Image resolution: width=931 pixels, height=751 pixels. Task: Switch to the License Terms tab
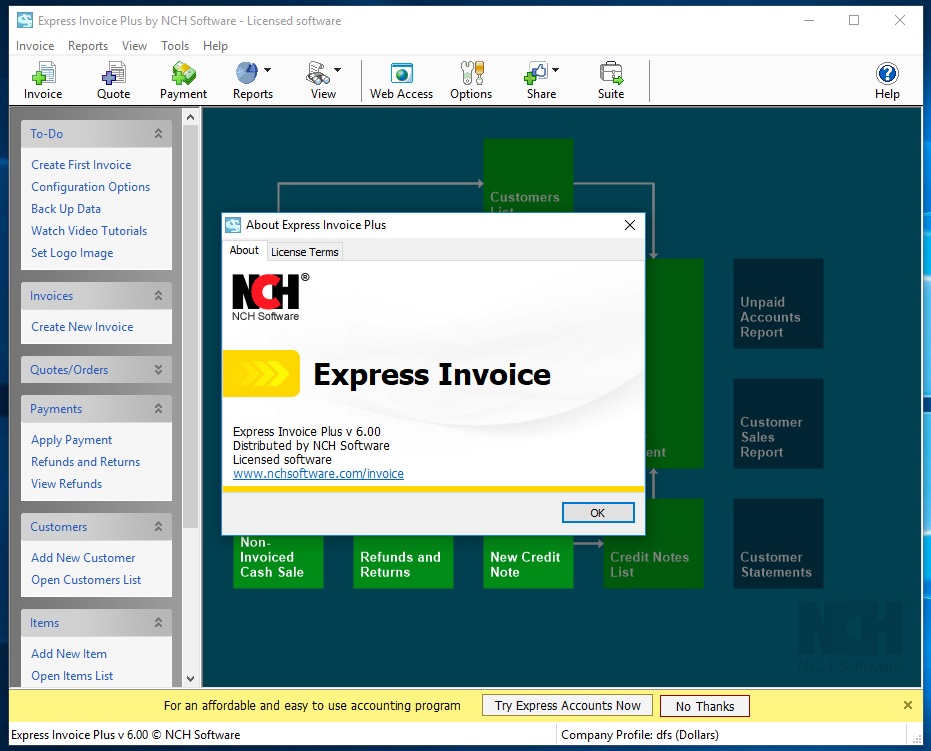click(305, 252)
